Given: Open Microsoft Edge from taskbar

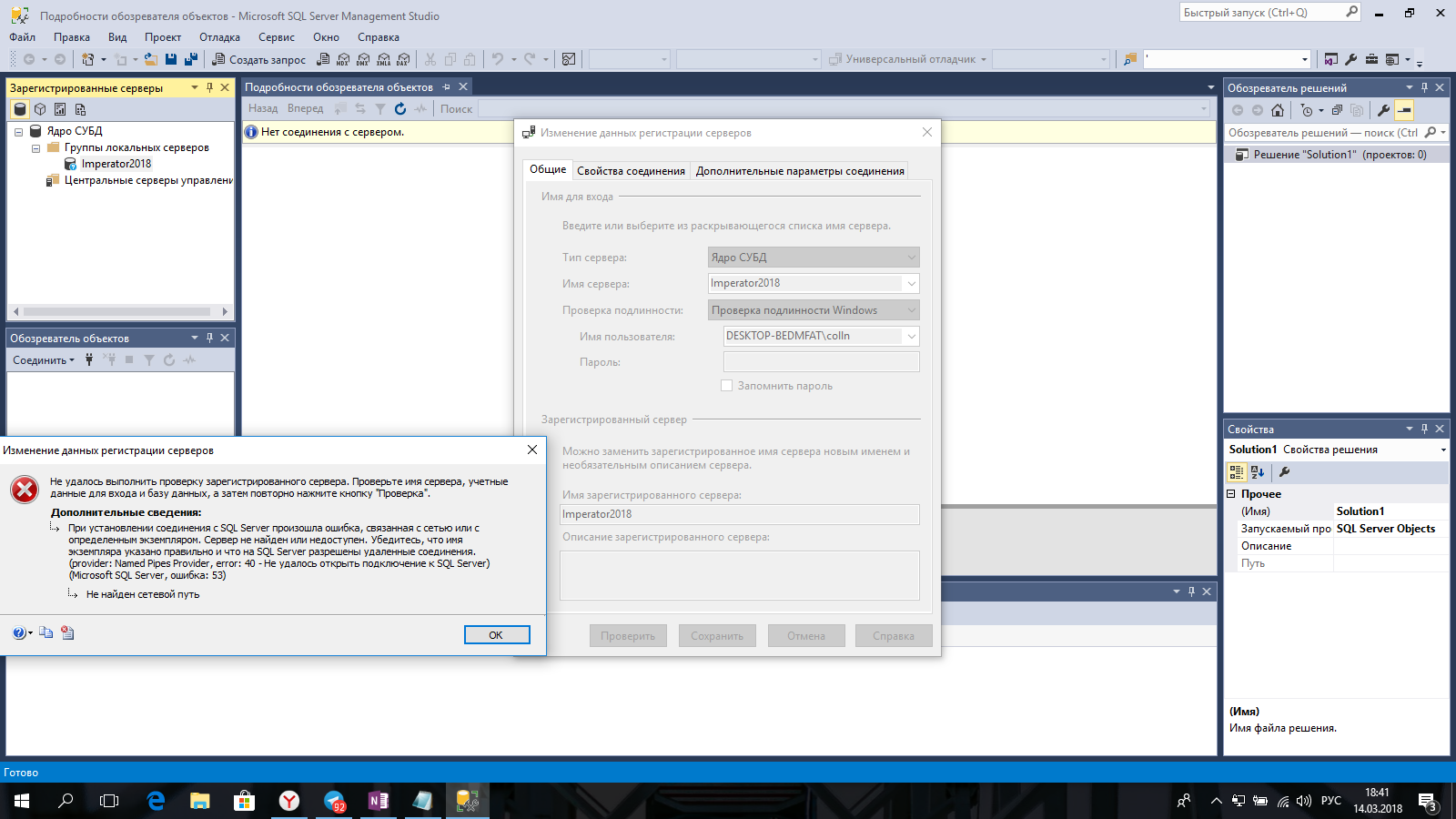Looking at the screenshot, I should (156, 801).
